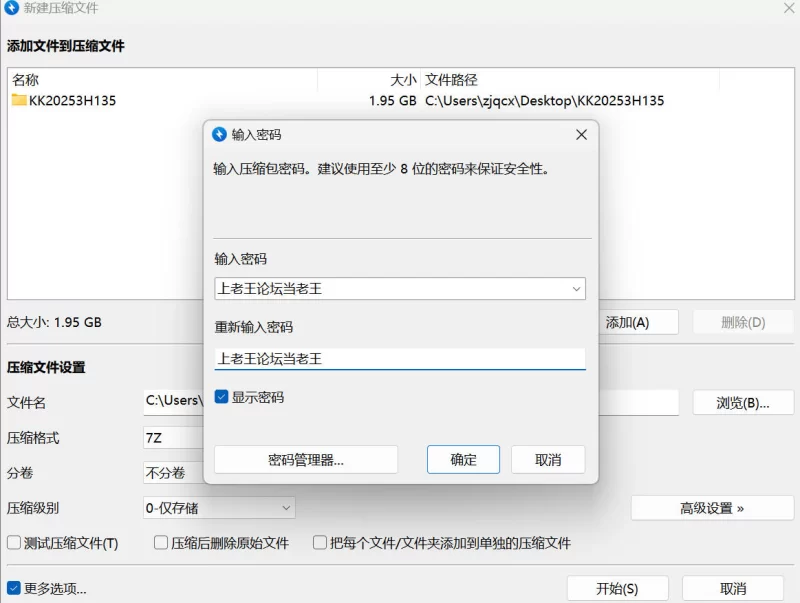Screen dimensions: 800x603
Task: Click 取消 at the bottom of main window
Action: click(733, 589)
